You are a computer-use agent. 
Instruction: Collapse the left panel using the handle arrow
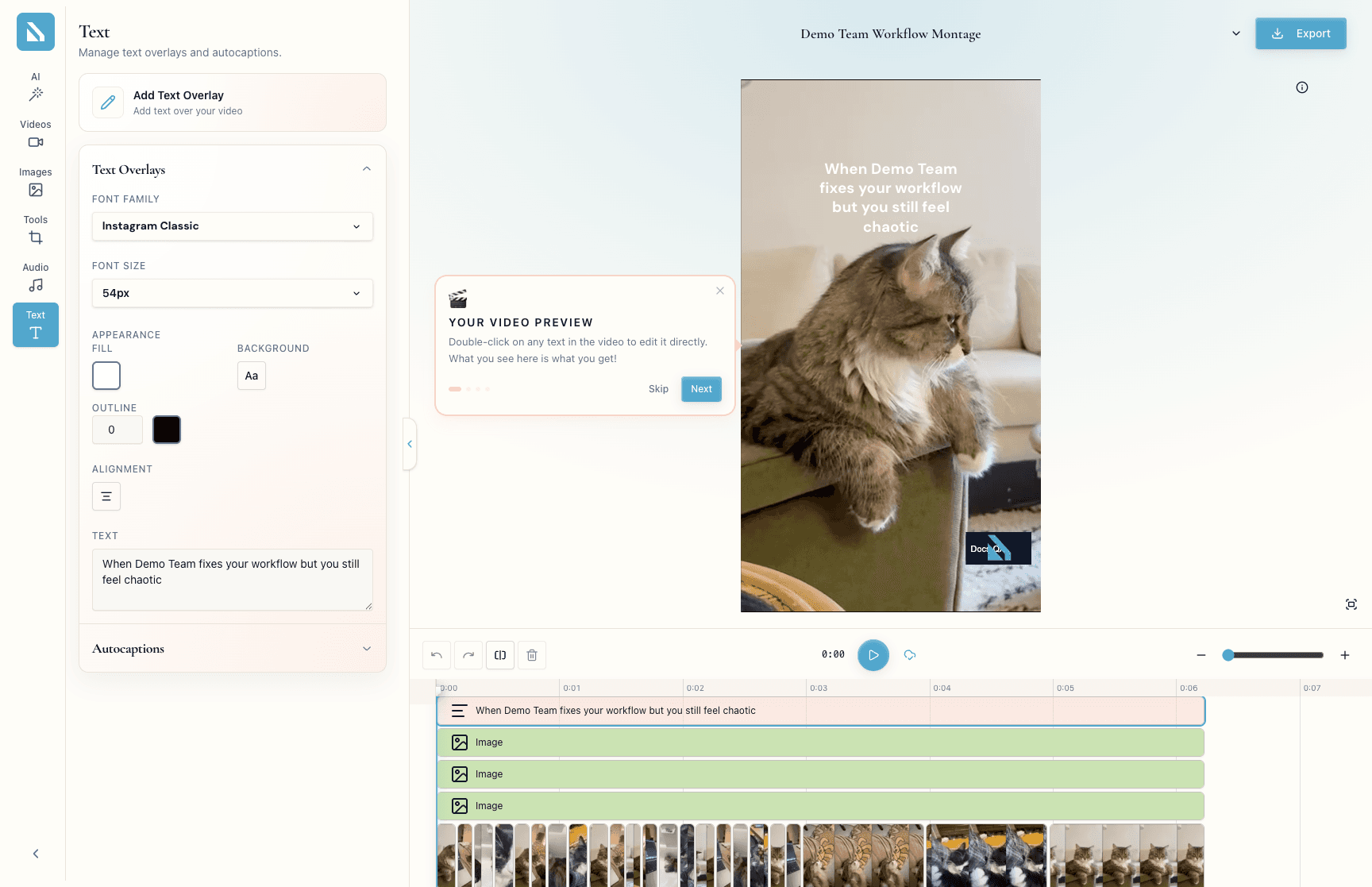point(410,444)
